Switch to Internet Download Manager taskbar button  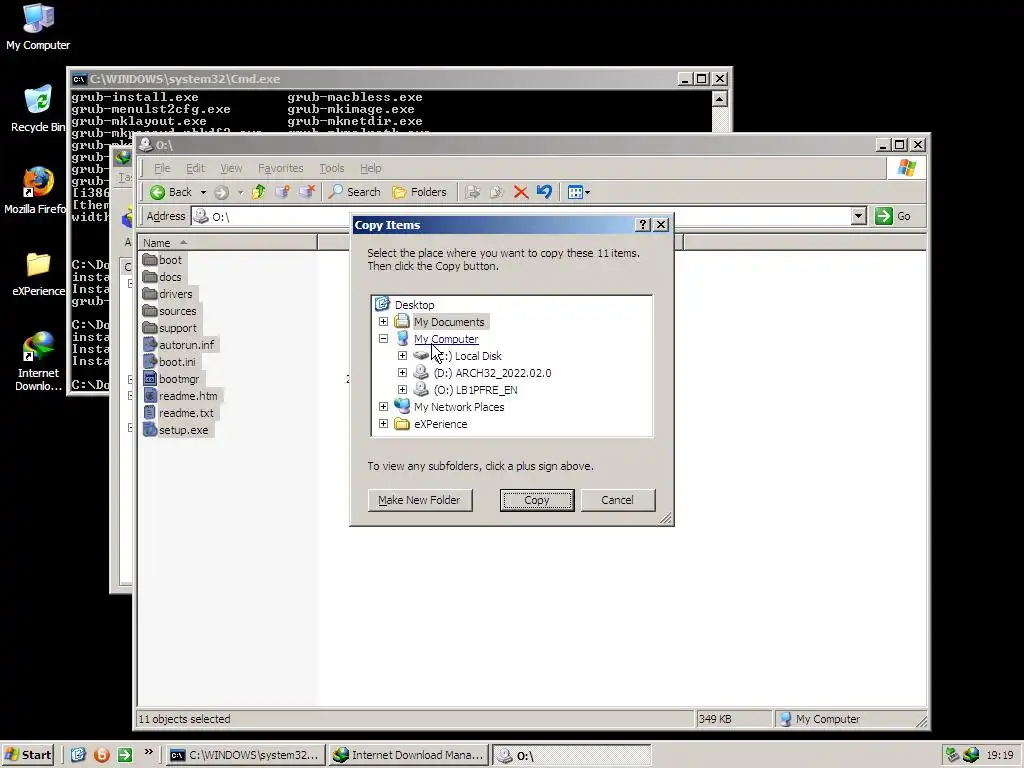408,755
